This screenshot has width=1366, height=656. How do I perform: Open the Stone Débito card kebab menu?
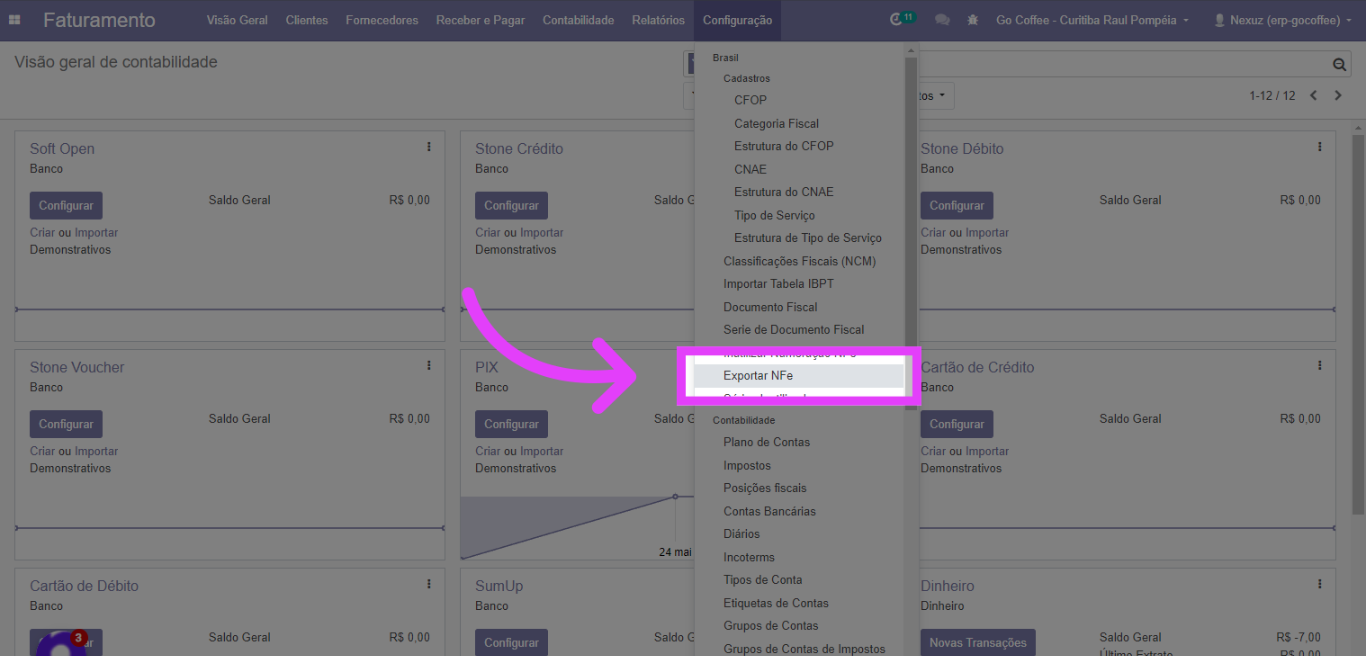(1320, 147)
